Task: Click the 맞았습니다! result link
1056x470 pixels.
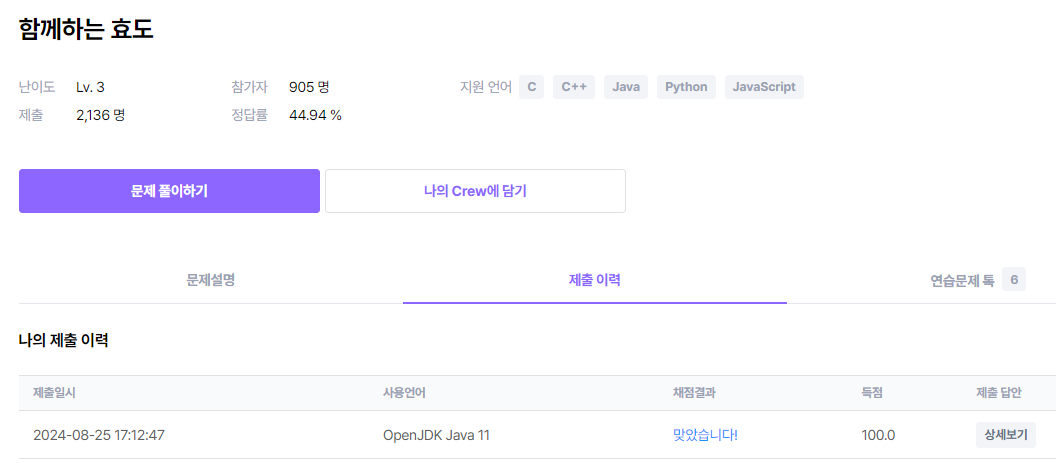Action: point(705,435)
